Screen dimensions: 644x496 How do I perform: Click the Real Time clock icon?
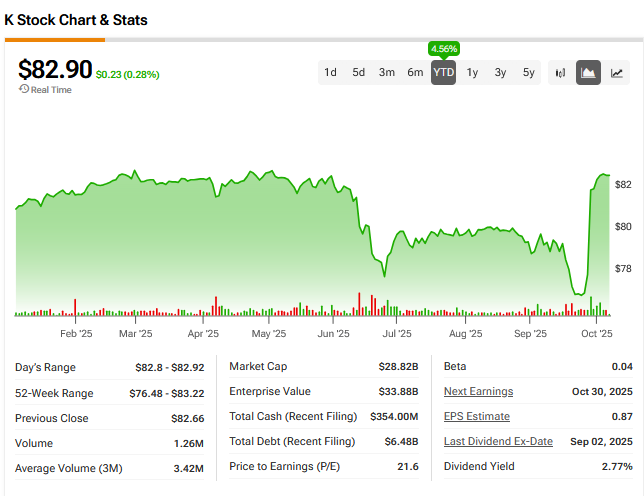23,89
